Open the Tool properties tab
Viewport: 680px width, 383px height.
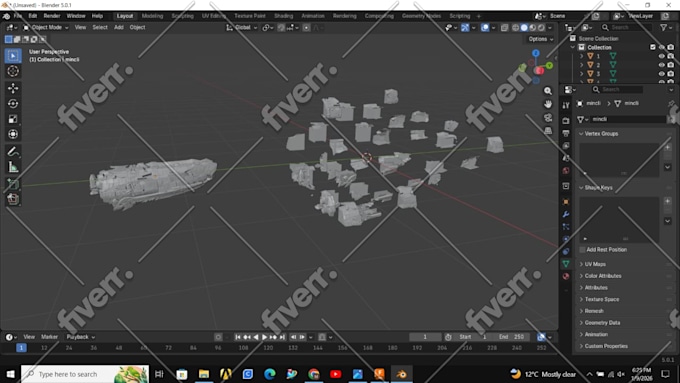pos(566,105)
